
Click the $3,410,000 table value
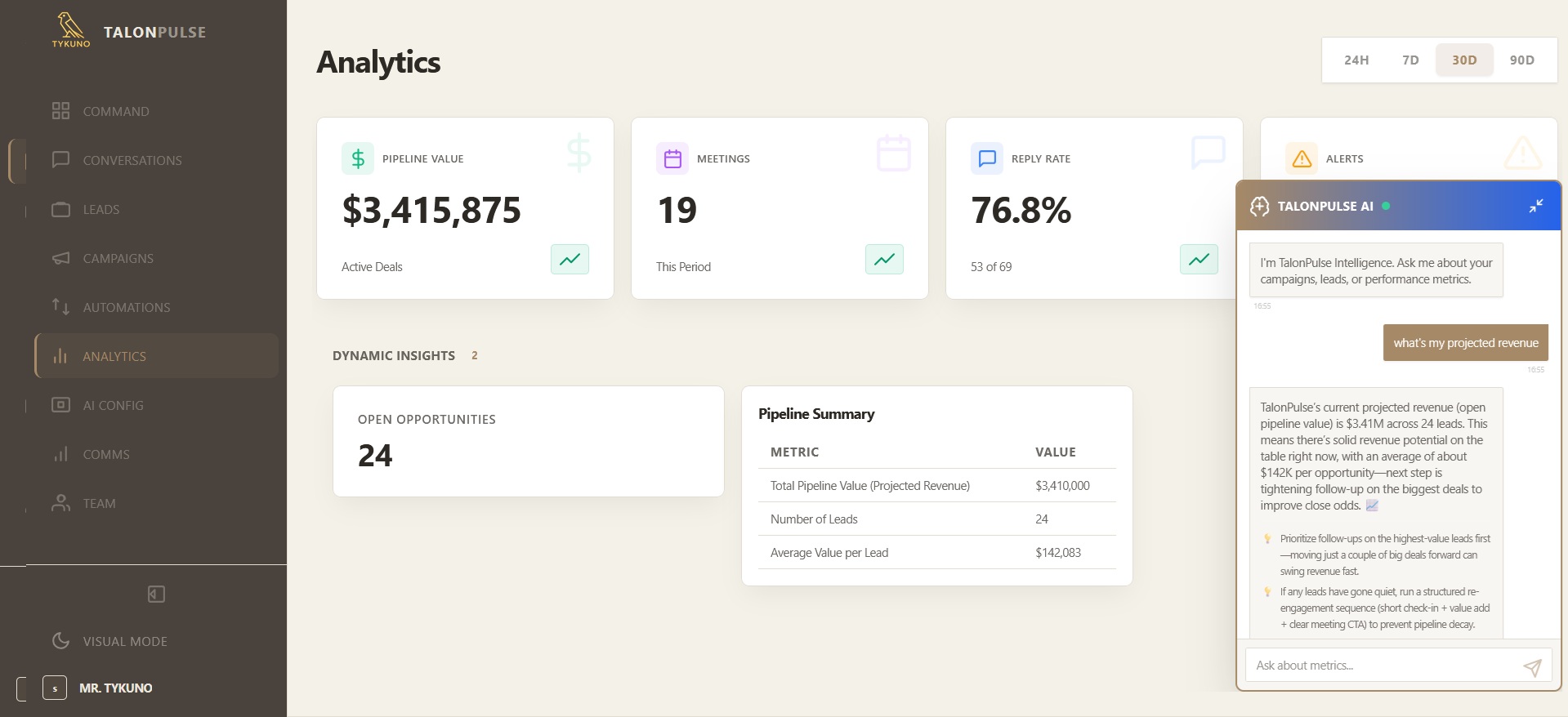pos(1062,485)
